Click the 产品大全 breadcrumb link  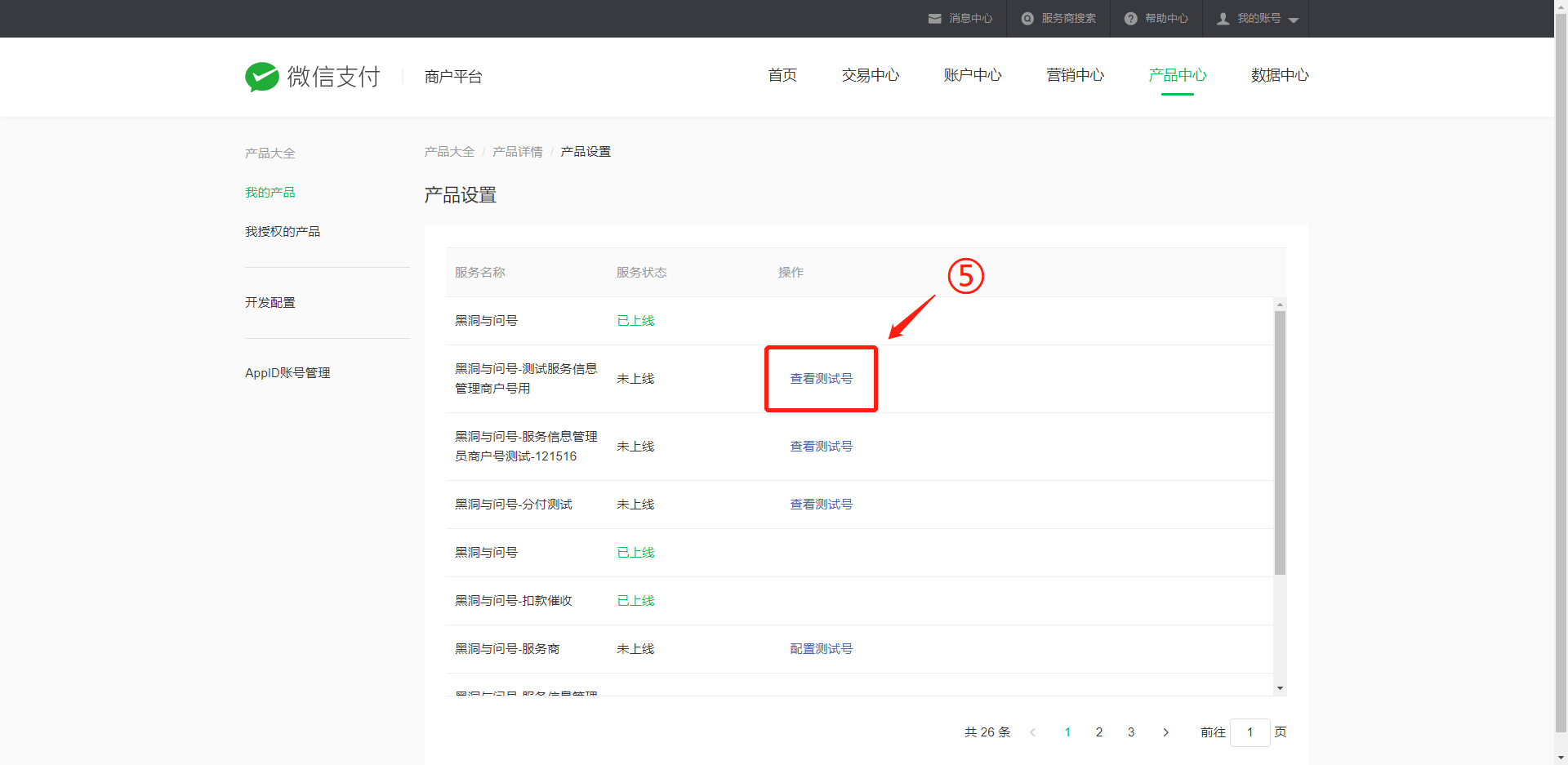click(x=449, y=152)
